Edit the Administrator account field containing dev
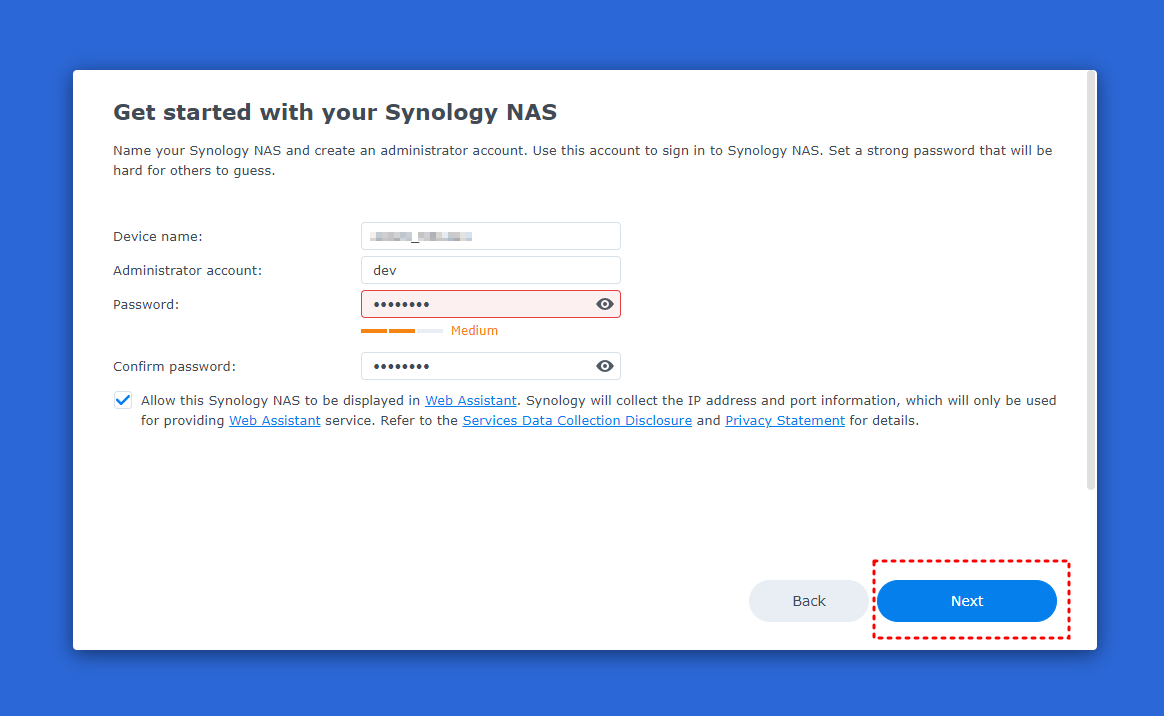Image resolution: width=1164 pixels, height=716 pixels. coord(491,270)
